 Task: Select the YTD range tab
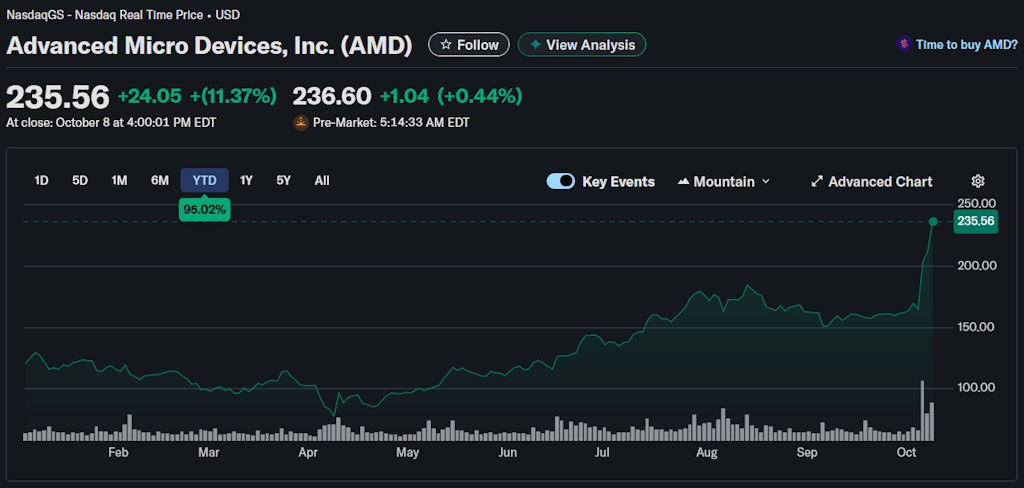pos(204,180)
